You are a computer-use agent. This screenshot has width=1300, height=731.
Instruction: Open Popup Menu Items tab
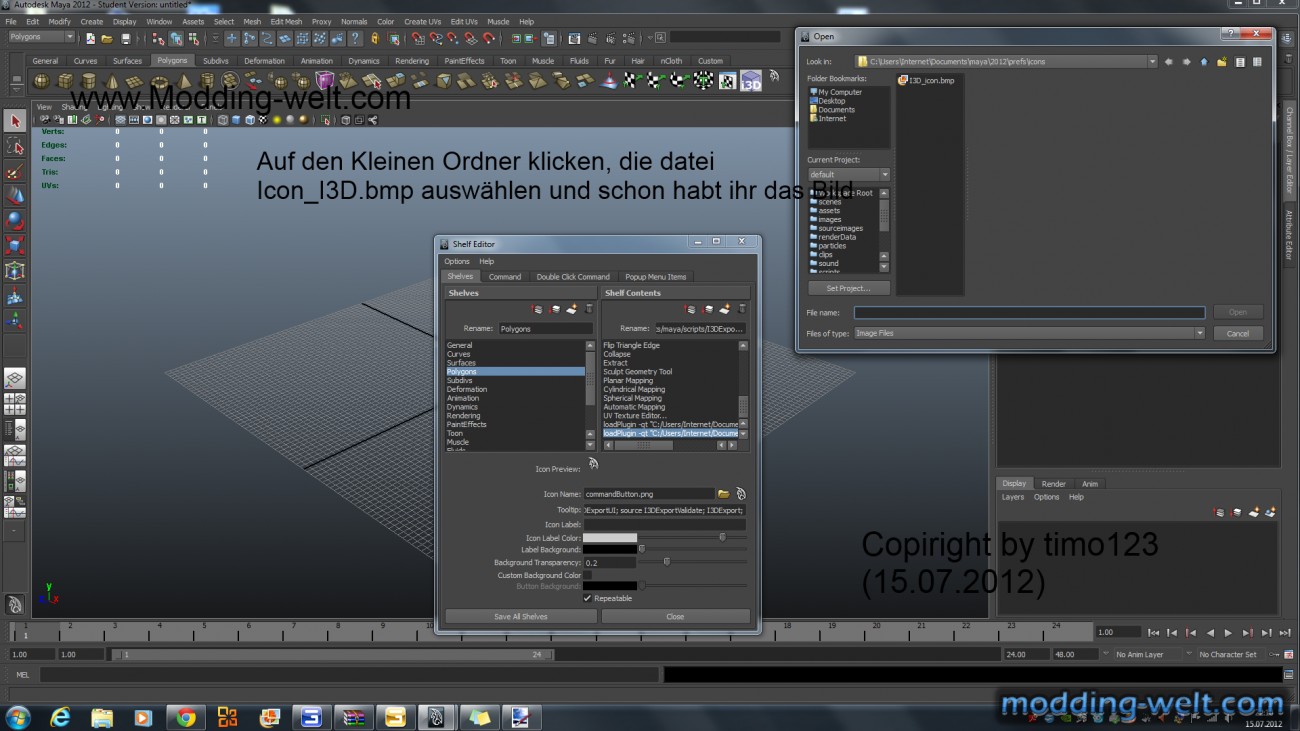656,277
